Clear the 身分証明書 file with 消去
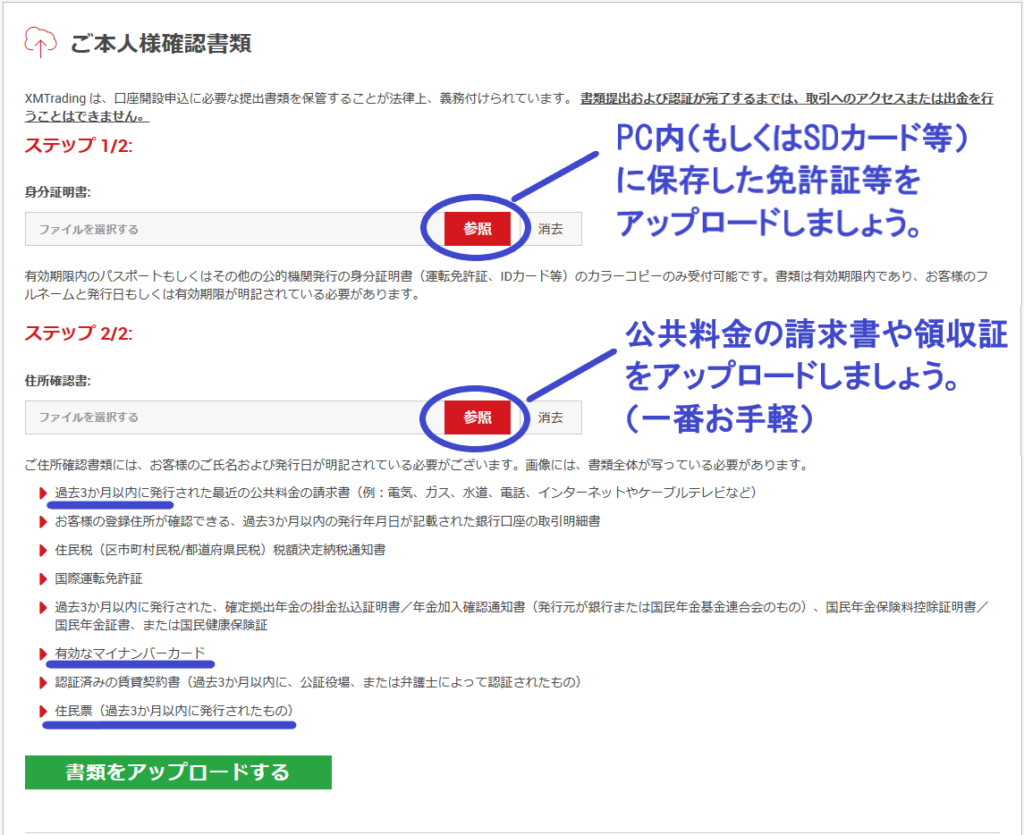 tap(550, 229)
